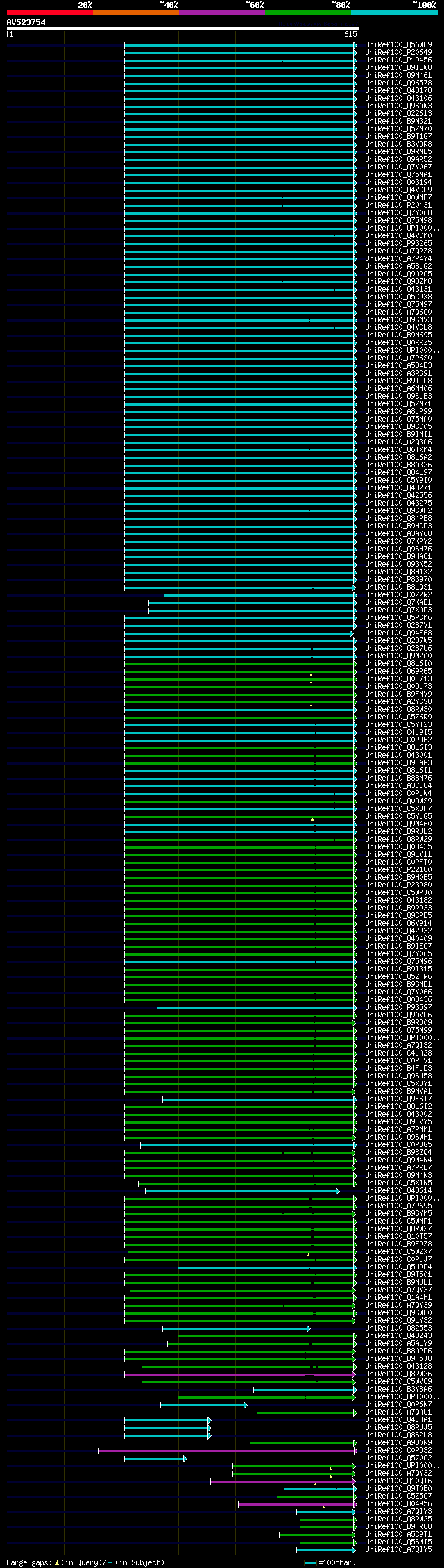Select the UniRef100_Q9SAW3 label
This screenshot has height=1568, width=444.
pos(398,106)
